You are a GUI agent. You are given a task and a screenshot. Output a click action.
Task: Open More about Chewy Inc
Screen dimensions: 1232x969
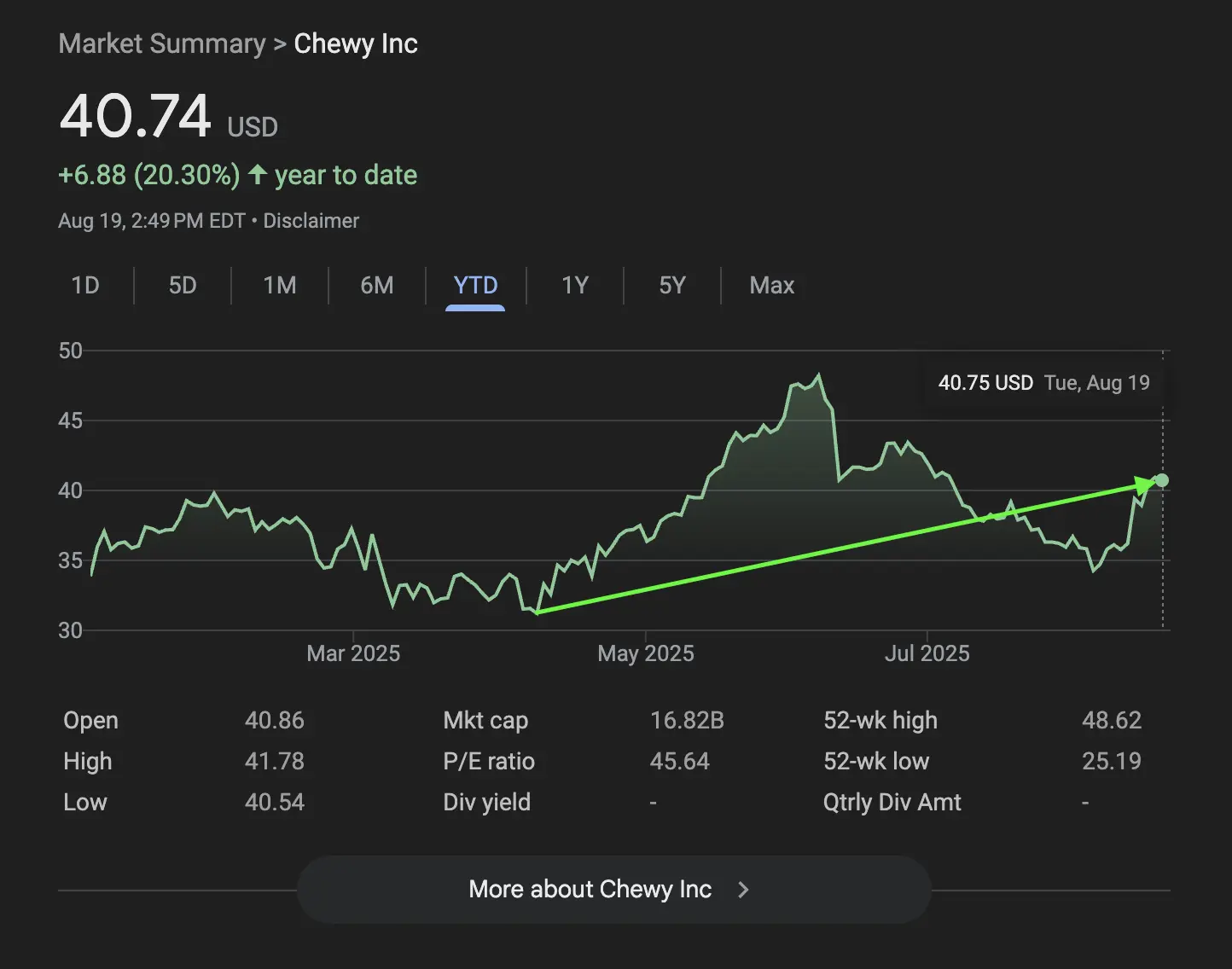(x=613, y=890)
